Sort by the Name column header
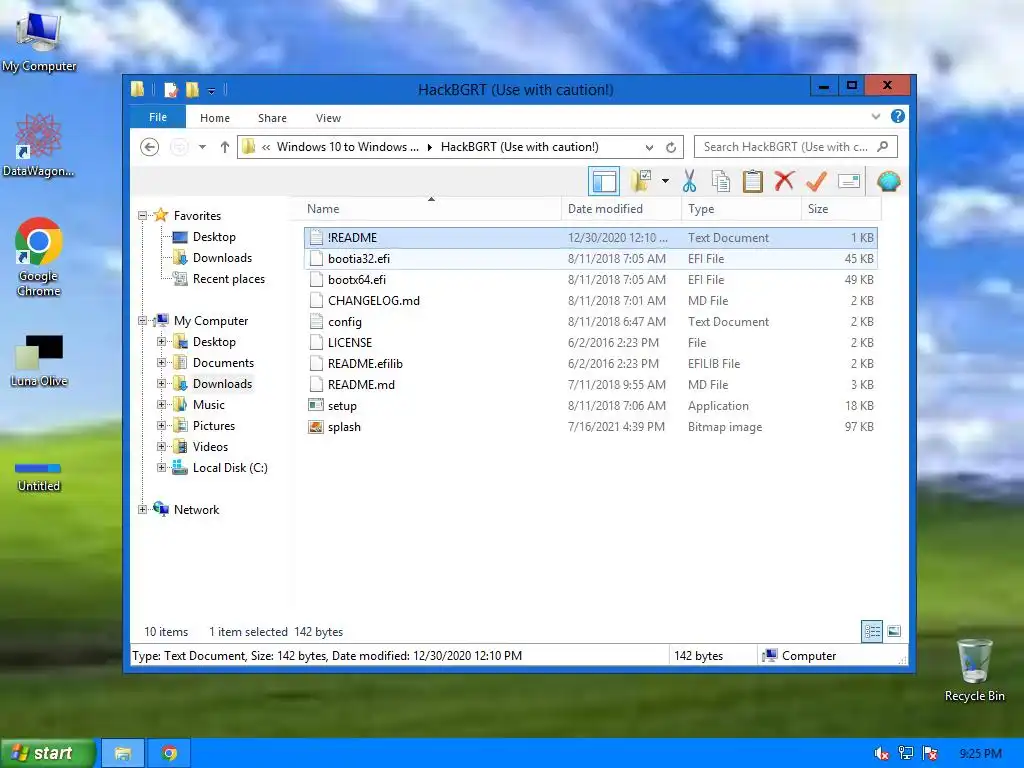This screenshot has height=768, width=1024. (431, 208)
